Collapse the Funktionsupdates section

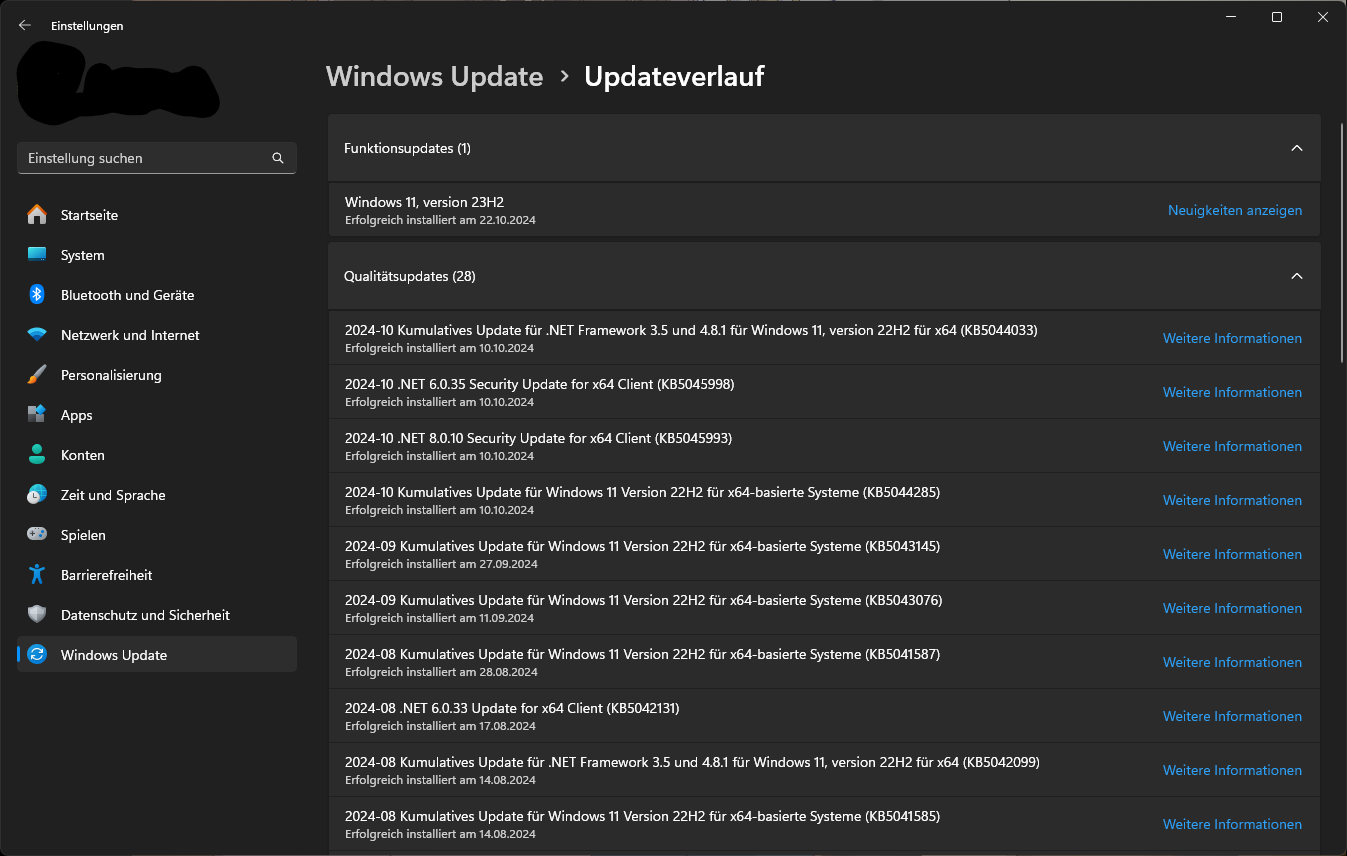(1297, 147)
